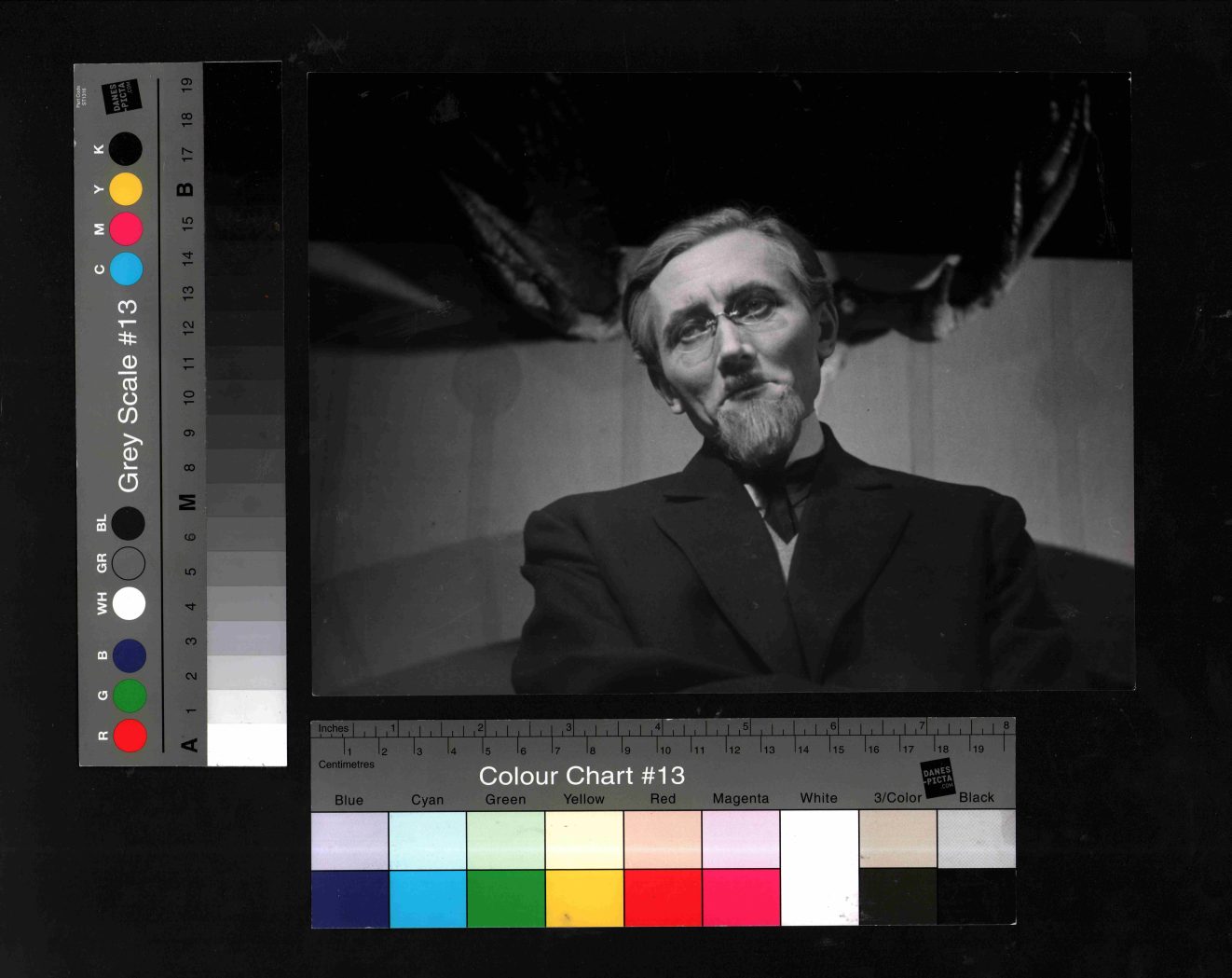Click the Danes-Picta logo on Grey Scale card
This screenshot has width=1232, height=978.
122,96
